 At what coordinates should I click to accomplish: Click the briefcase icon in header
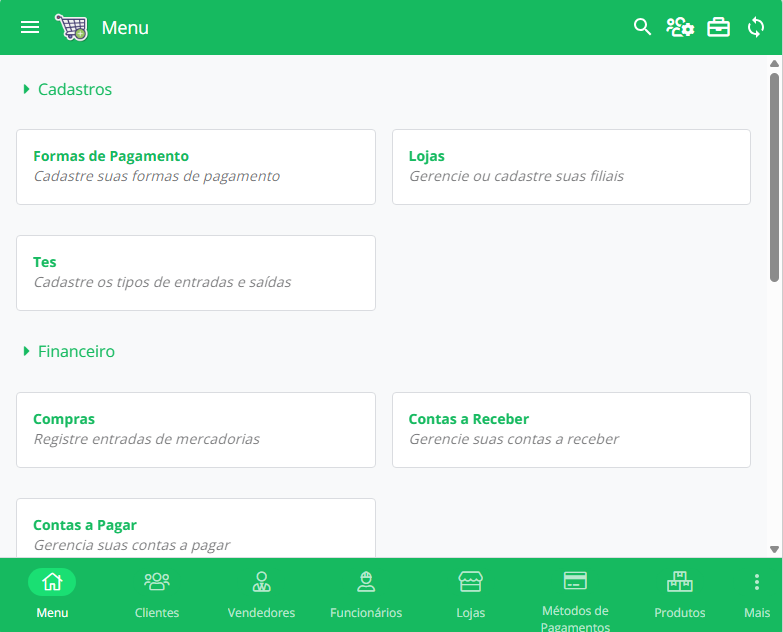719,27
